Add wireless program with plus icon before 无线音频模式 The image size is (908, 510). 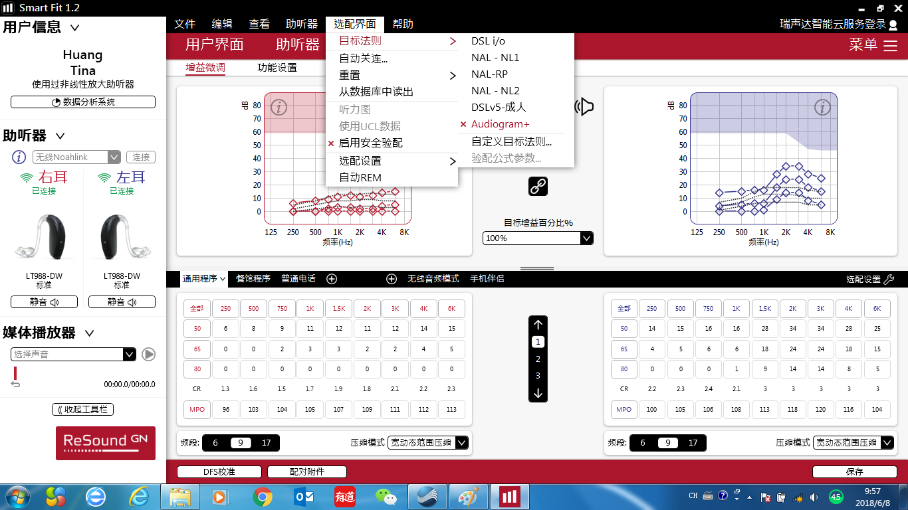tap(391, 279)
